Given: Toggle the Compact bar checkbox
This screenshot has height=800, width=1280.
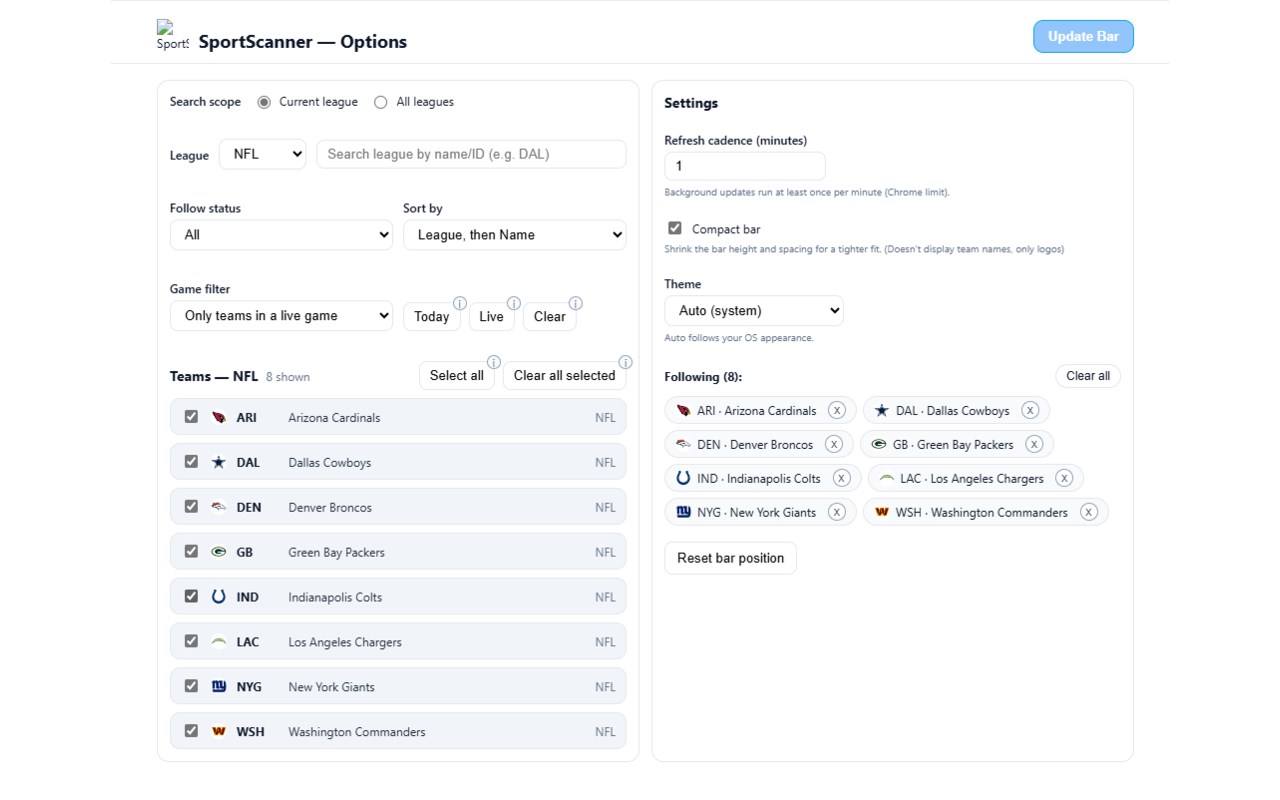Looking at the screenshot, I should point(675,229).
